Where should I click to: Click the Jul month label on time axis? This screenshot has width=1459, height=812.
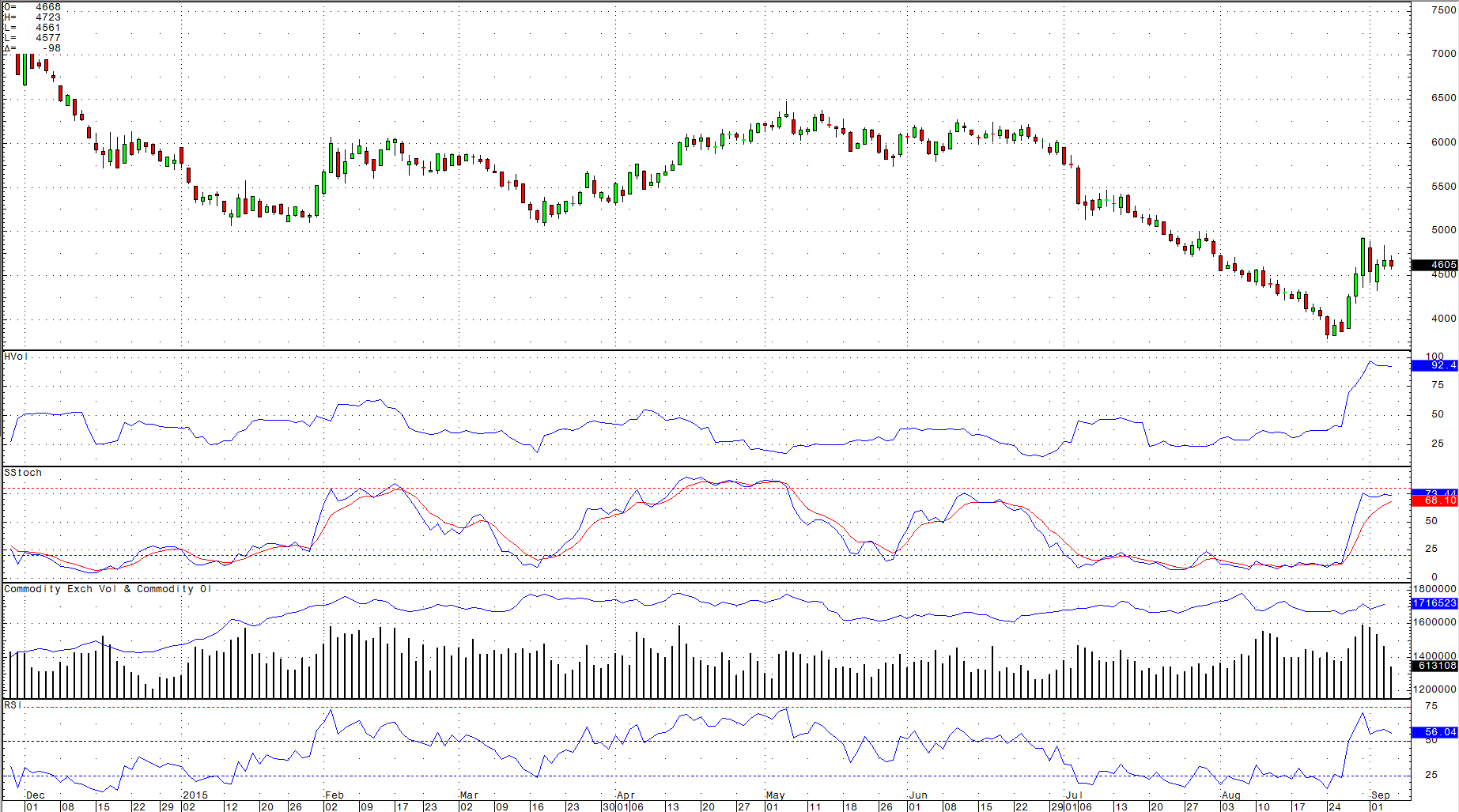1074,795
